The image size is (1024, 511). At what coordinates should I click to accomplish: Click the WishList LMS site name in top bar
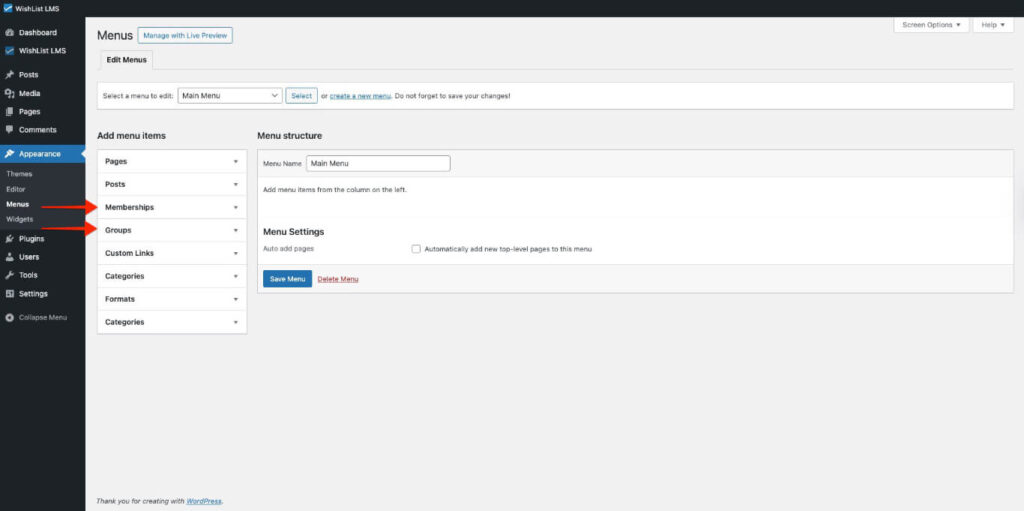pos(37,8)
